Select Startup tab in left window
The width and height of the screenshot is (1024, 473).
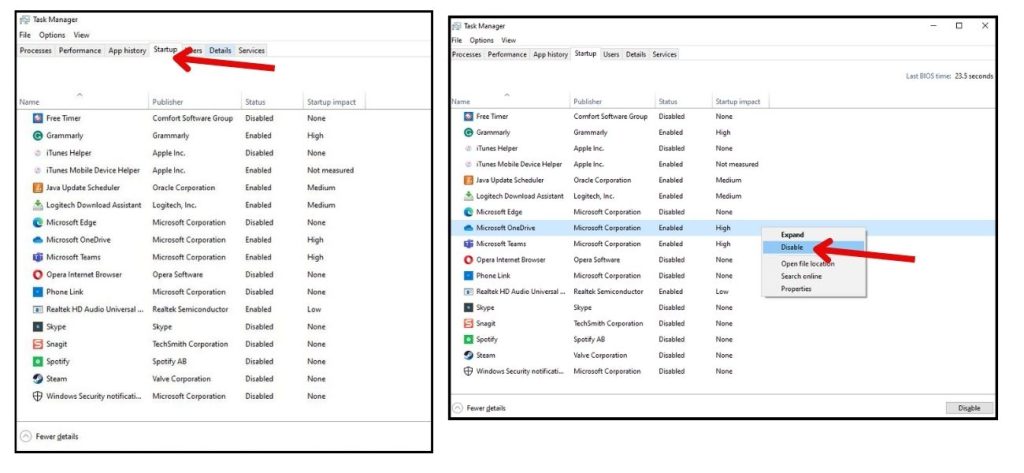coord(165,50)
